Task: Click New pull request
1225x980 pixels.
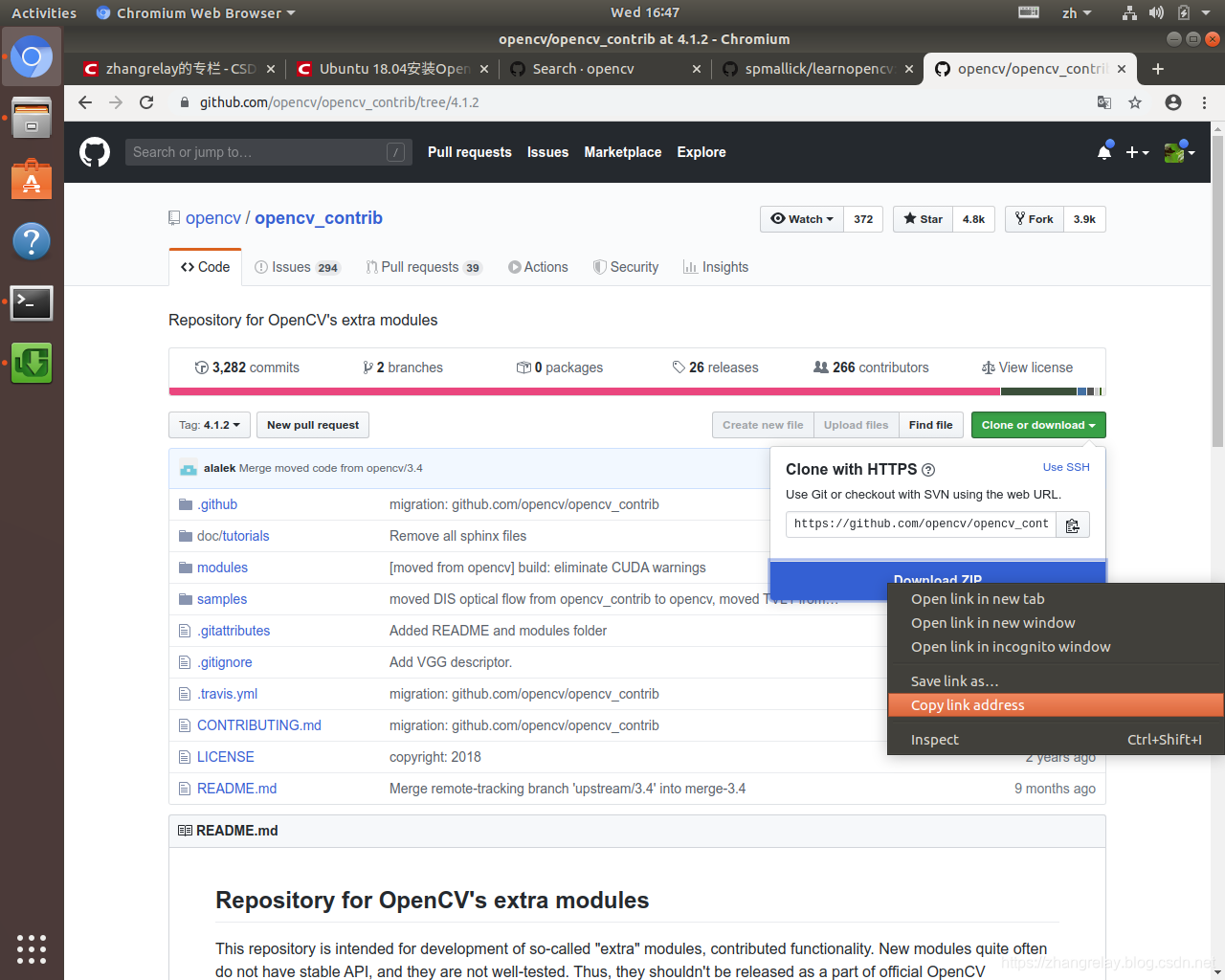Action: pyautogui.click(x=313, y=425)
